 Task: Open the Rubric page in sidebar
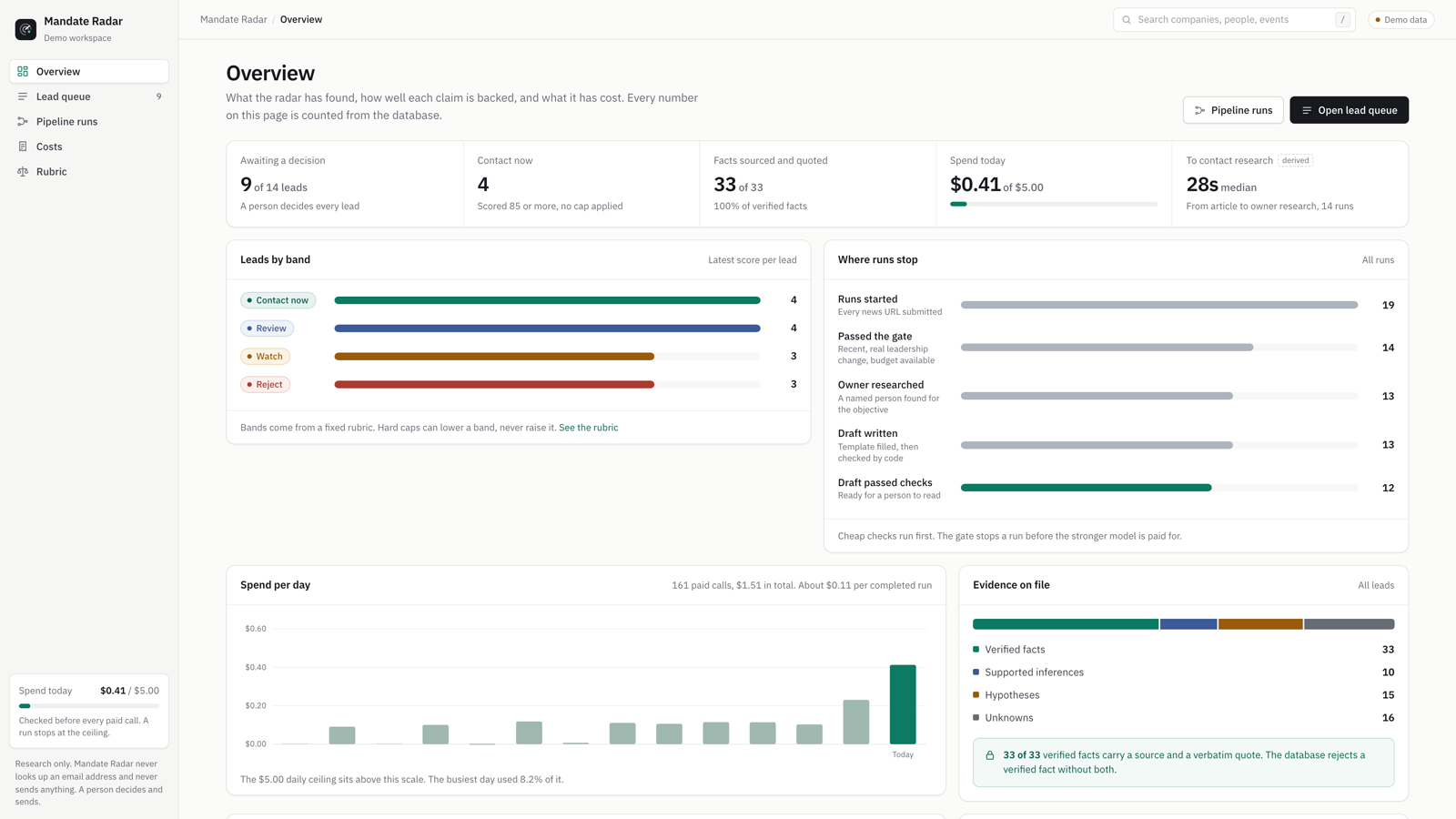click(89, 171)
